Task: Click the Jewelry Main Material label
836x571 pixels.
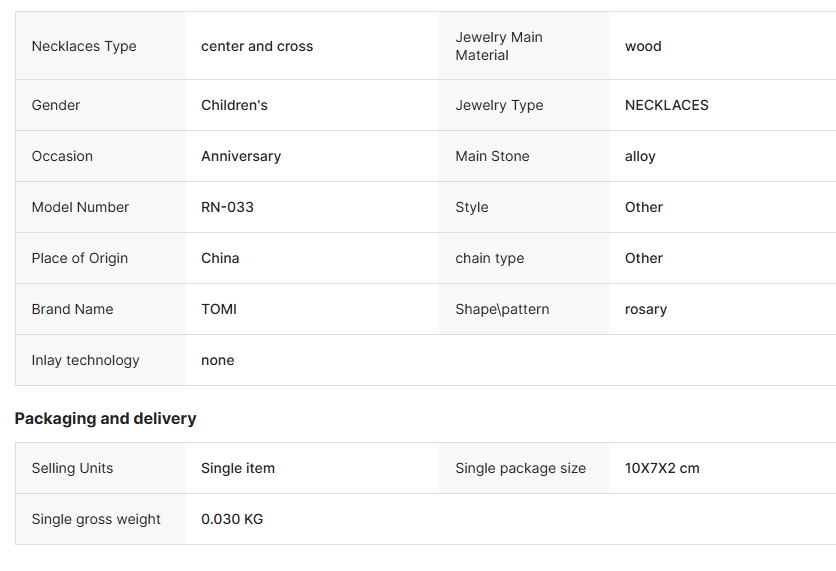Action: pyautogui.click(x=499, y=46)
